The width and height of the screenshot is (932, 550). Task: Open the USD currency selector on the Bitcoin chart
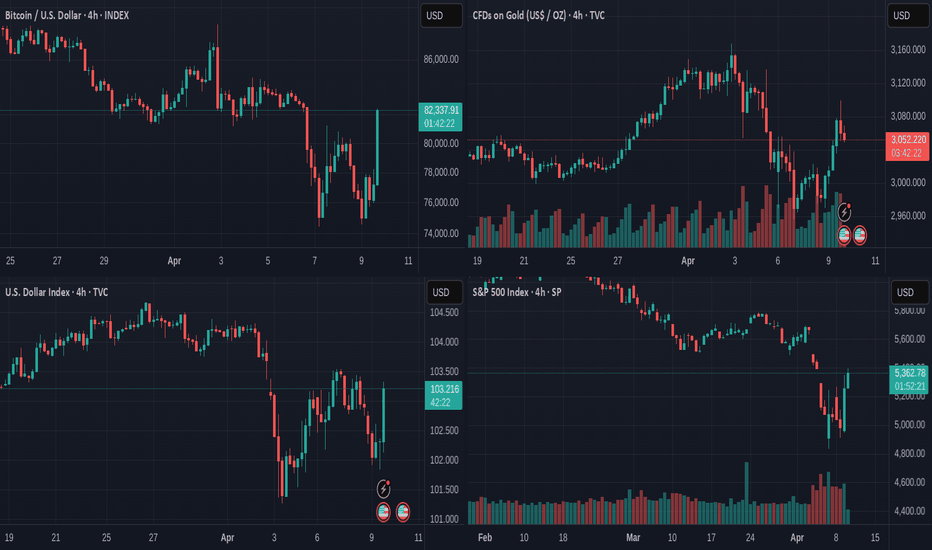click(x=441, y=15)
